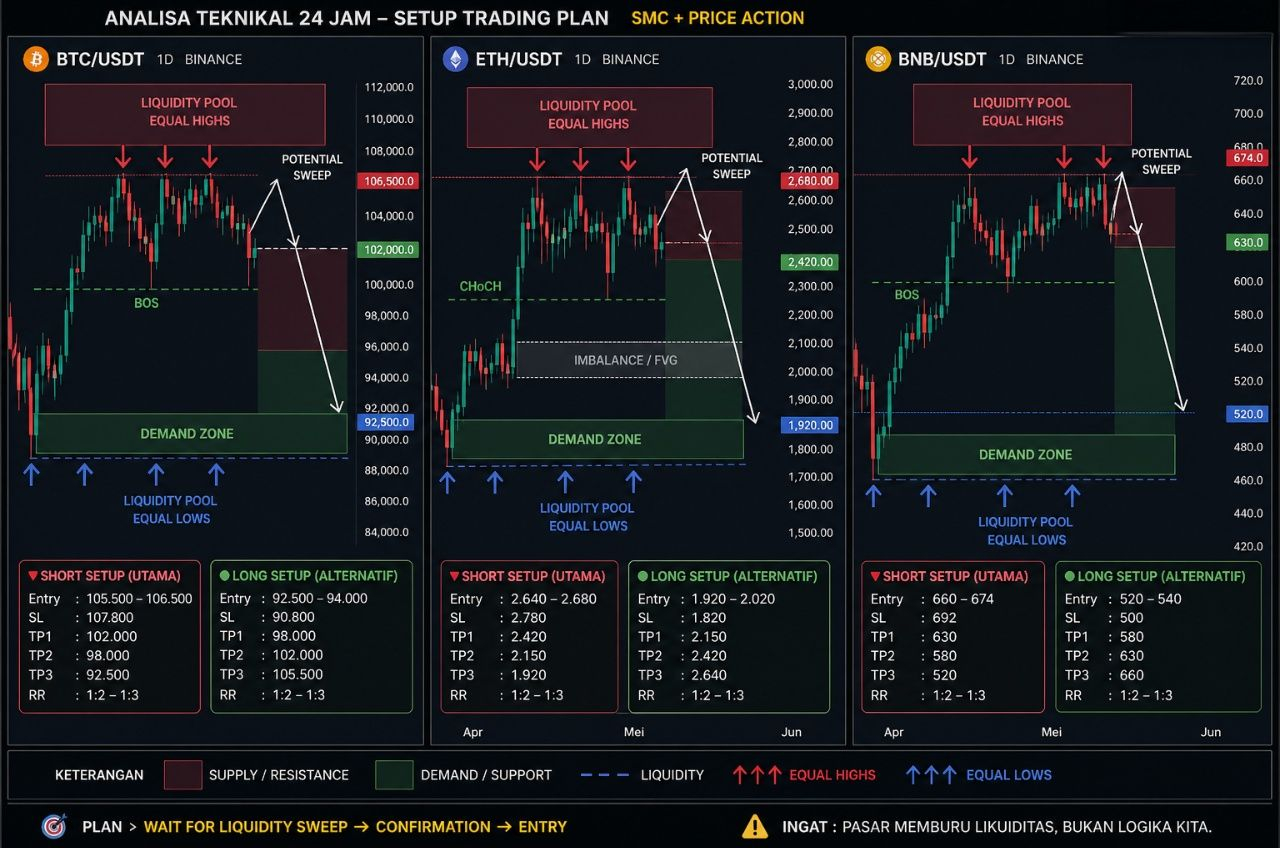Click Potential Sweep label on ETH chart
The width and height of the screenshot is (1280, 848).
tap(731, 166)
